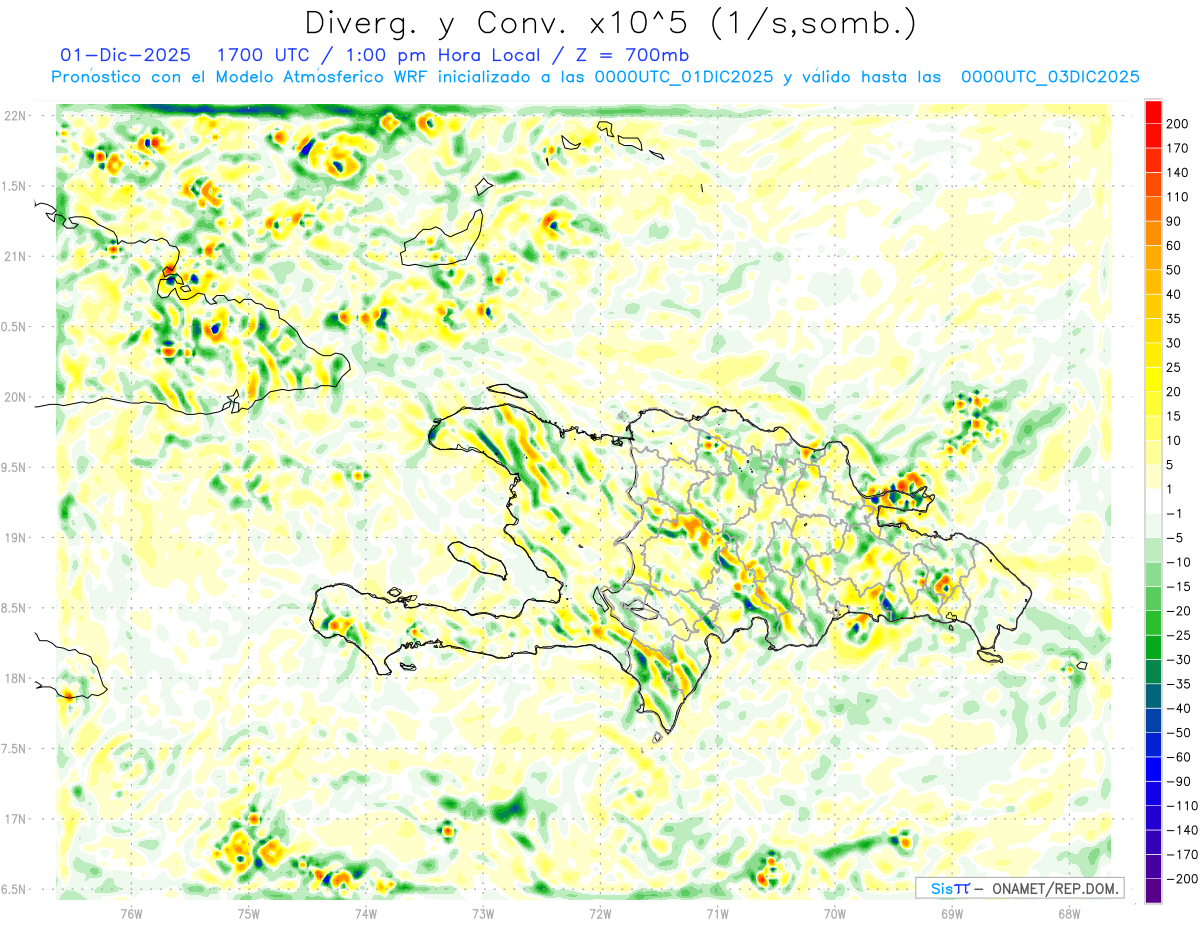The height and width of the screenshot is (927, 1200).
Task: Click the colorbar value '-60'
Action: pyautogui.click(x=1179, y=757)
